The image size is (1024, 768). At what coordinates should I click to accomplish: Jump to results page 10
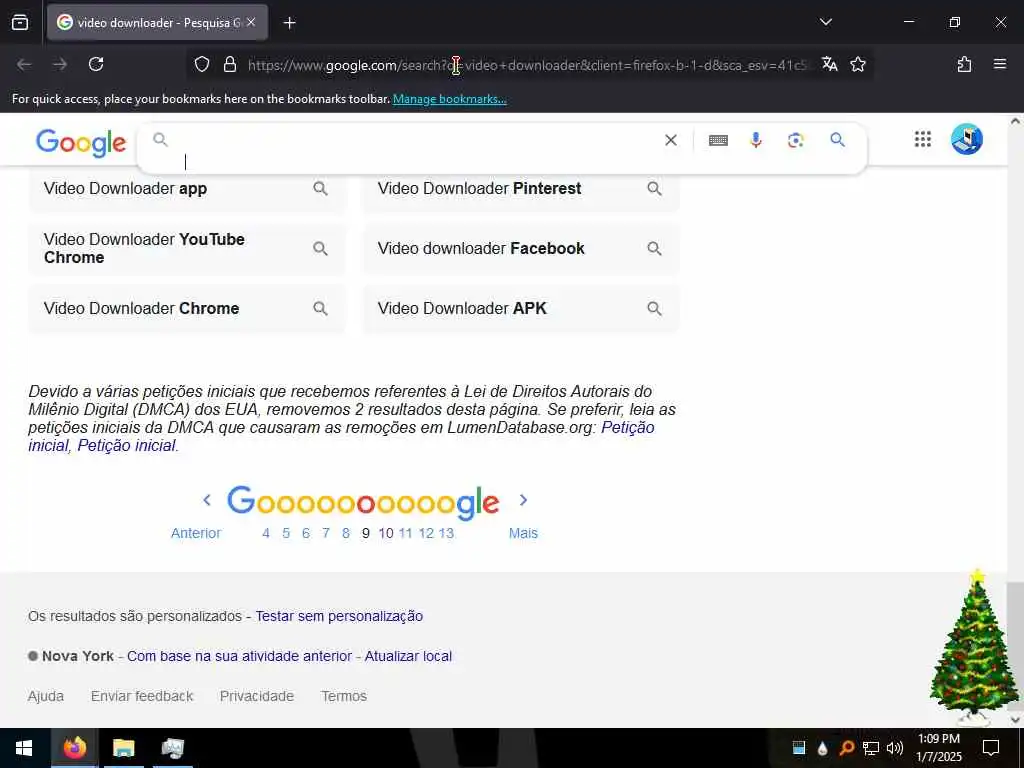tap(386, 533)
